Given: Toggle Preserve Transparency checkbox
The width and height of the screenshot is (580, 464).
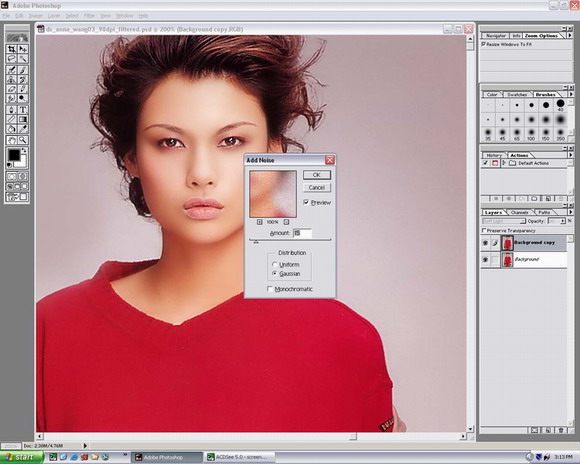Looking at the screenshot, I should click(x=484, y=231).
